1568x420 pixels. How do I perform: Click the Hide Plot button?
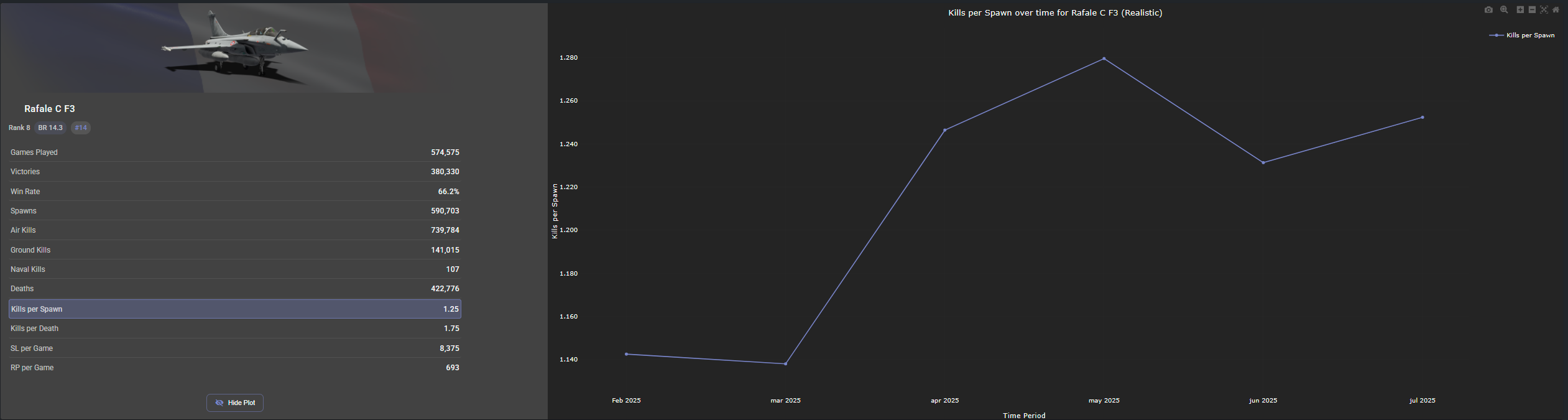pos(235,403)
